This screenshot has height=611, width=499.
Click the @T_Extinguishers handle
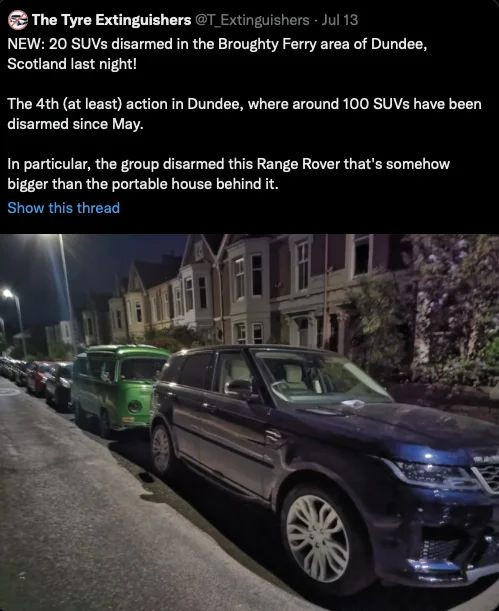click(x=252, y=20)
